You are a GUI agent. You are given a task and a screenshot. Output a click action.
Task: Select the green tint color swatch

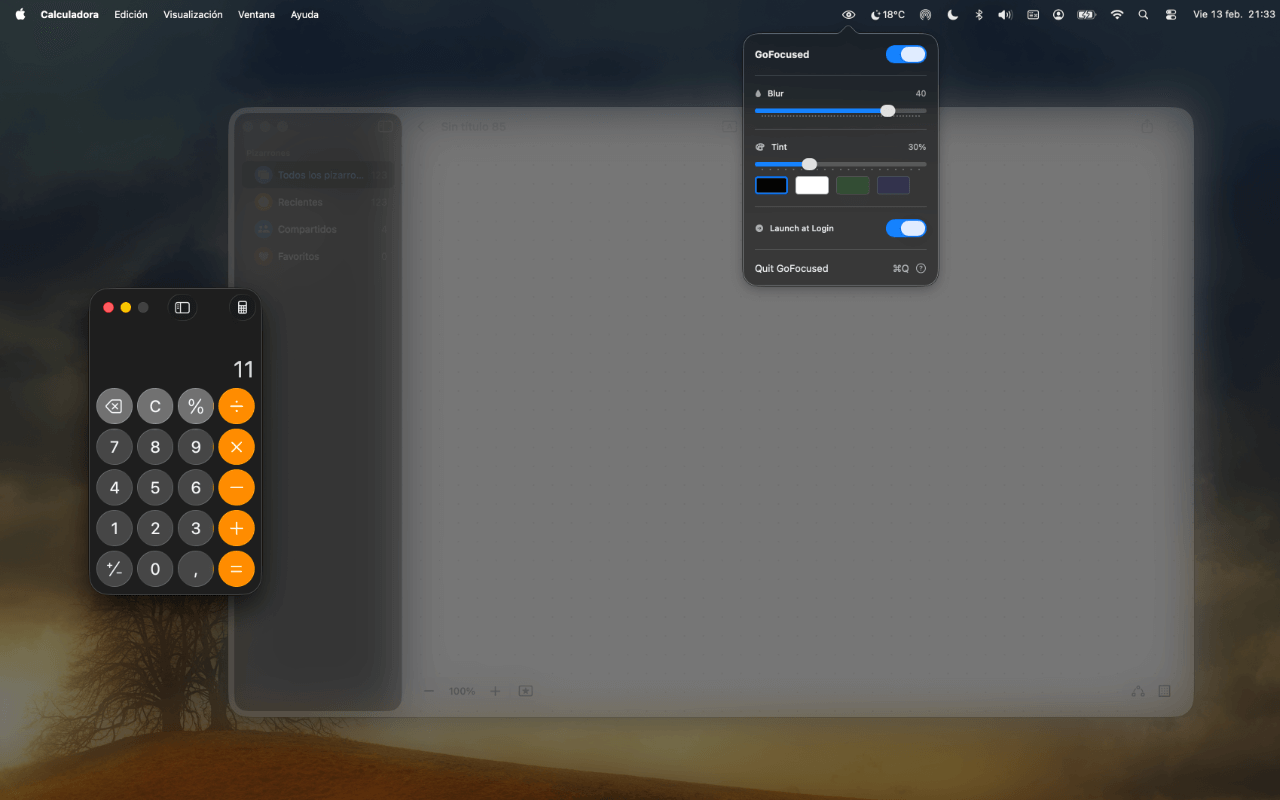point(852,185)
